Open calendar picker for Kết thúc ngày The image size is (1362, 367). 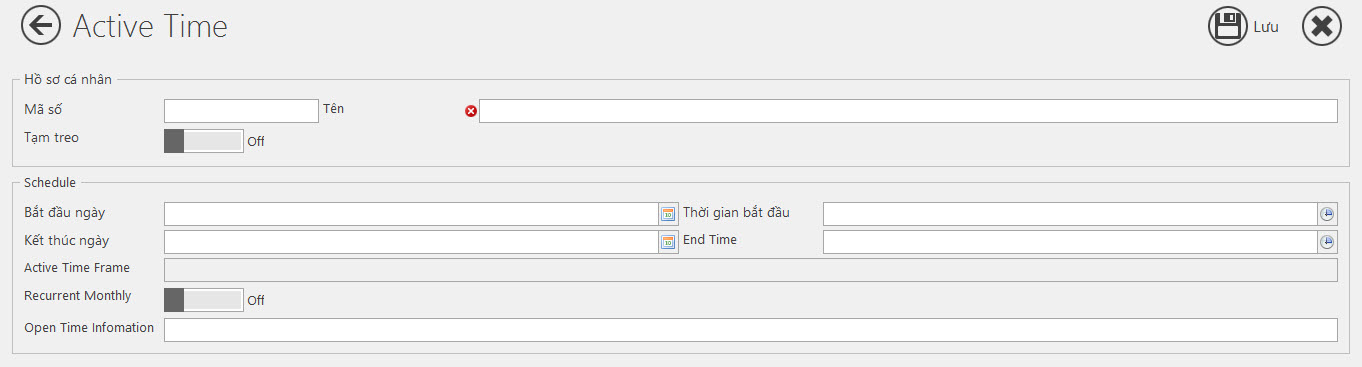click(x=668, y=242)
